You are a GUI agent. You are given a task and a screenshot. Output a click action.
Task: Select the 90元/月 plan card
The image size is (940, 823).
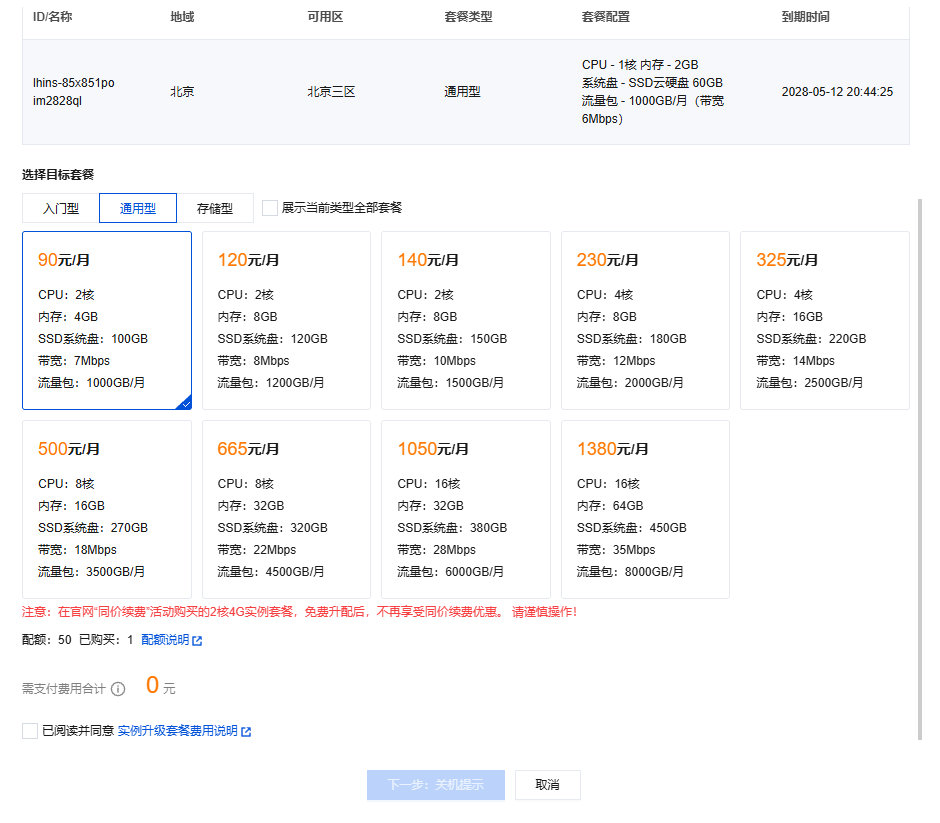[x=107, y=321]
